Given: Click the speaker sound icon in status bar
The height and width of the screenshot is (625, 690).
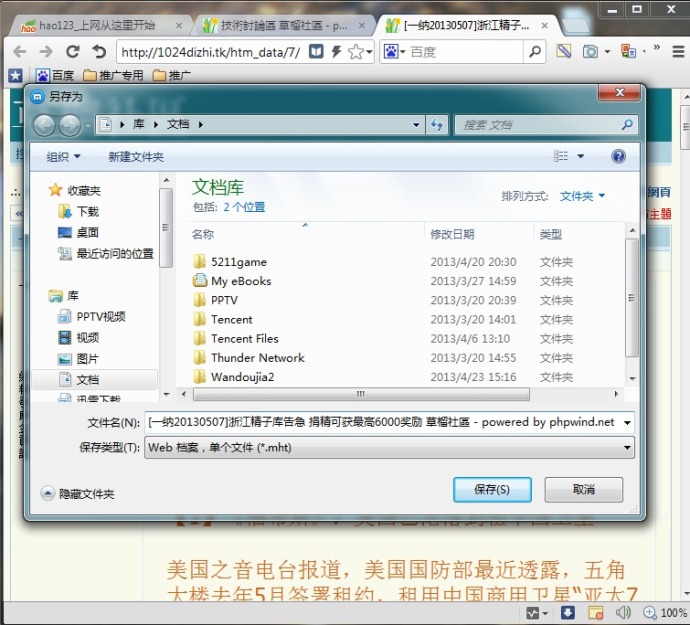Looking at the screenshot, I should coord(623,613).
